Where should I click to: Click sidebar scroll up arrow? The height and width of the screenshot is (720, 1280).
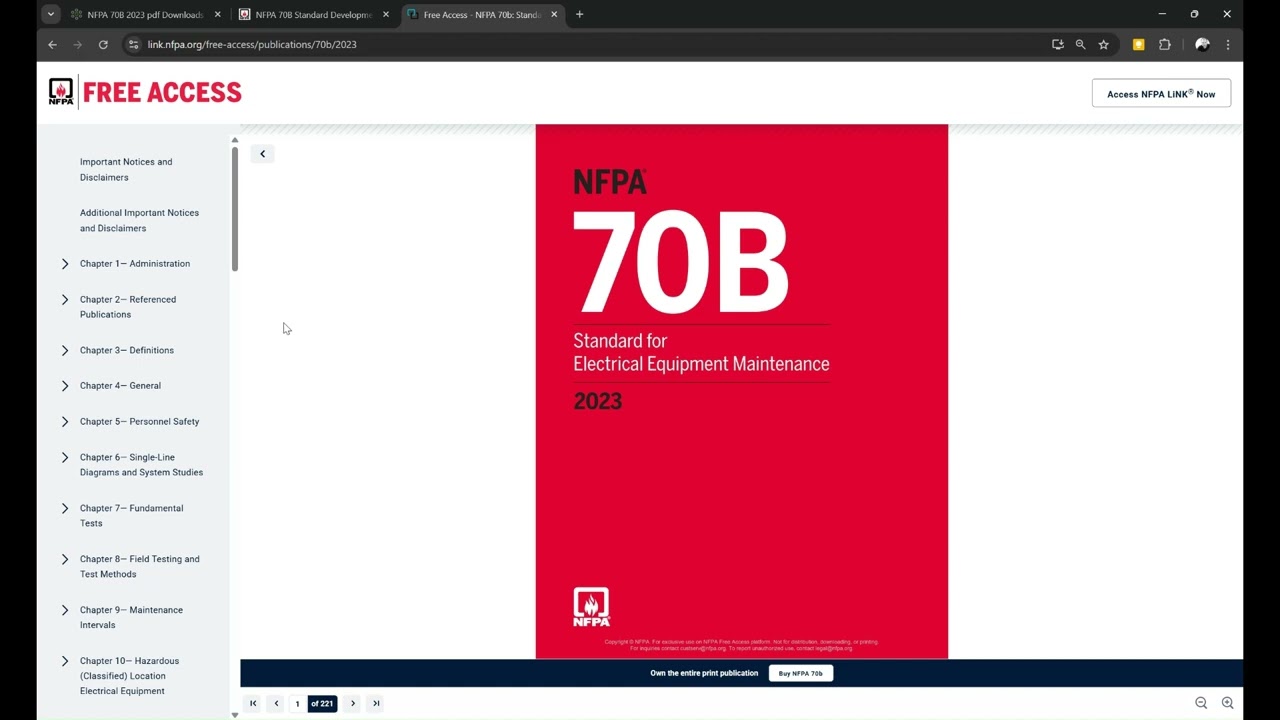235,140
